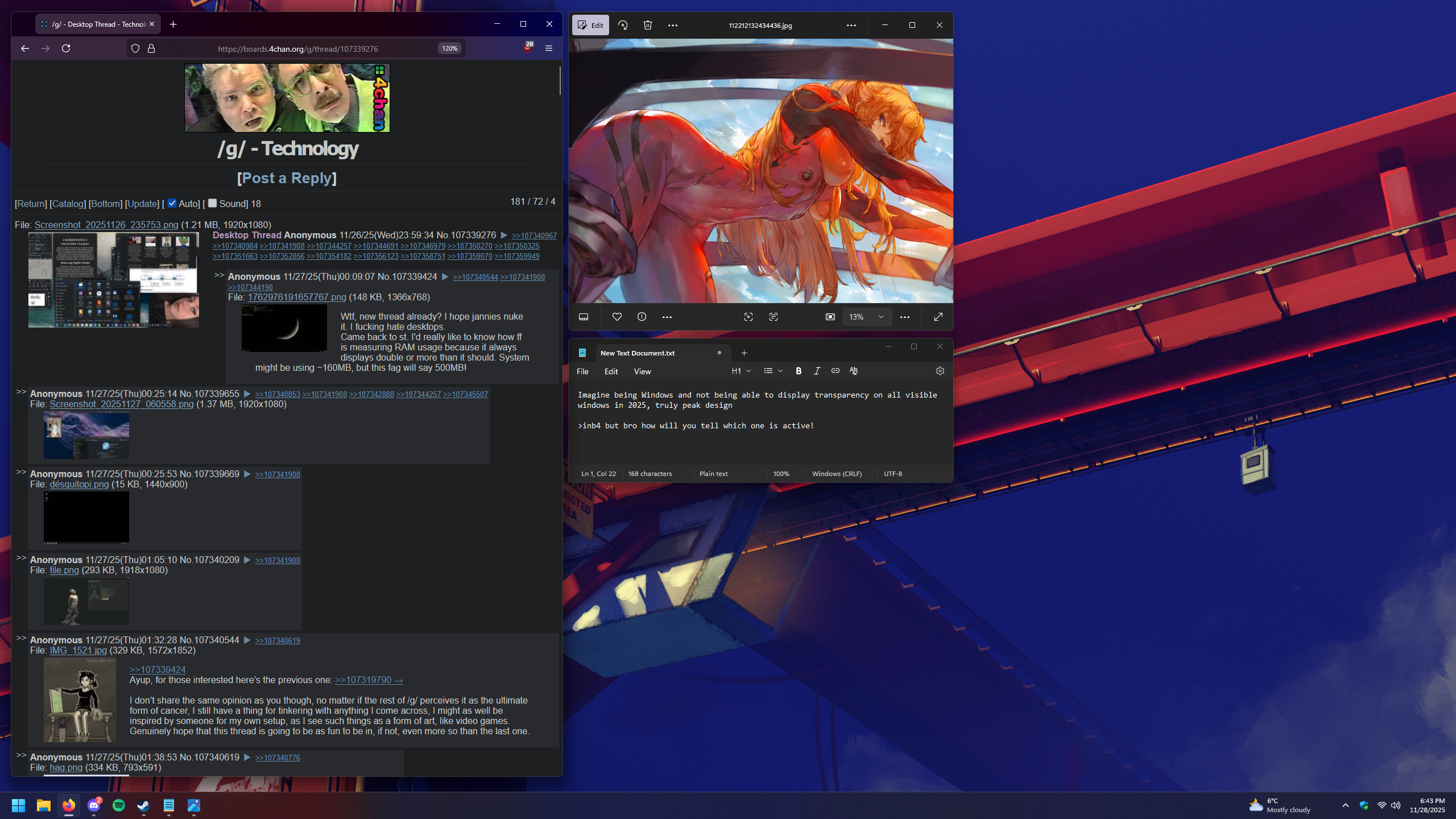Enable the Sound checkbox

pos(212,203)
